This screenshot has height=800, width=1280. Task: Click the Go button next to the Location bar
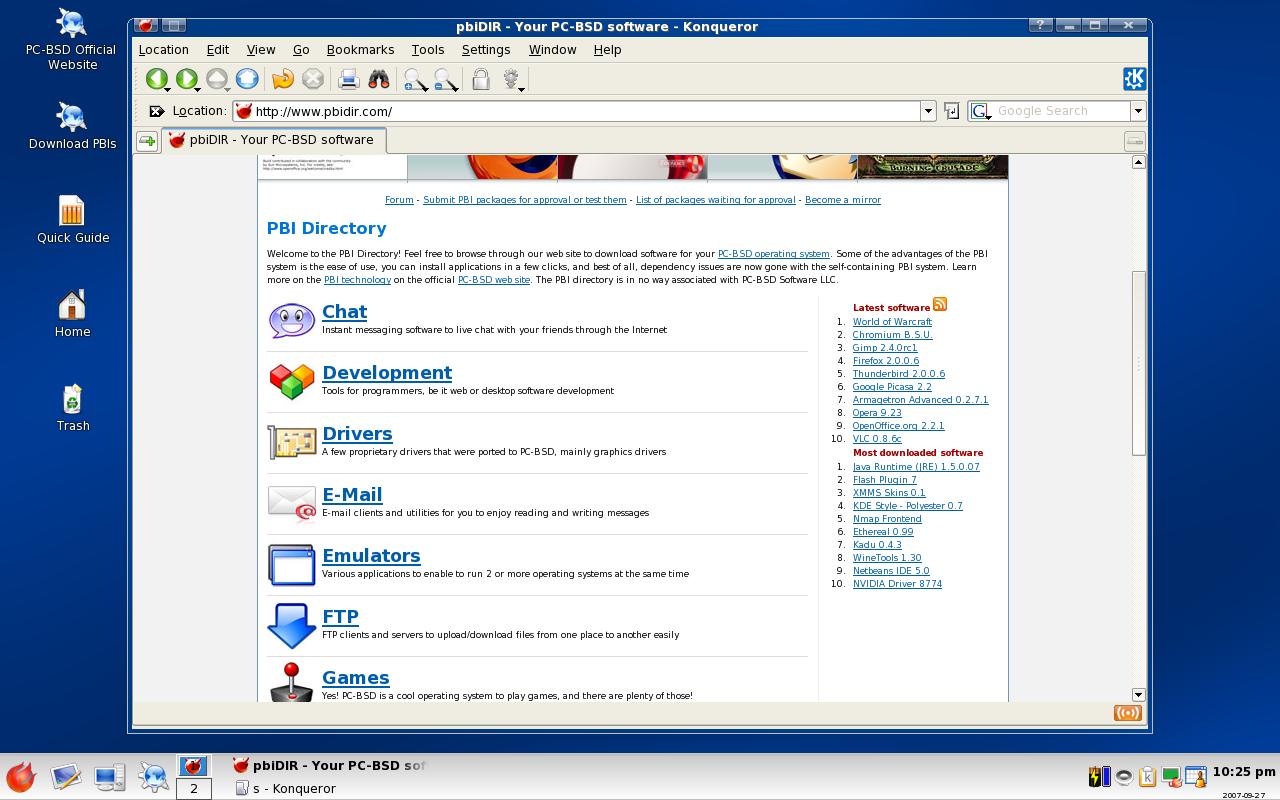(x=951, y=111)
